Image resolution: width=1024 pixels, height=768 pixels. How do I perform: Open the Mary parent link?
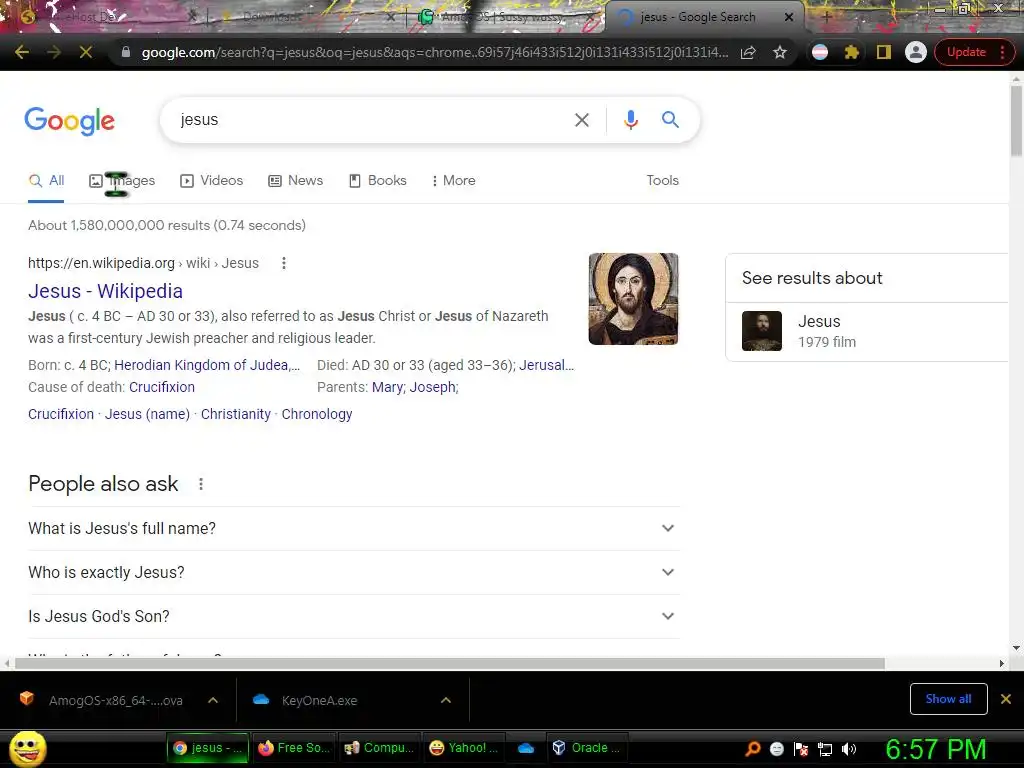point(388,387)
